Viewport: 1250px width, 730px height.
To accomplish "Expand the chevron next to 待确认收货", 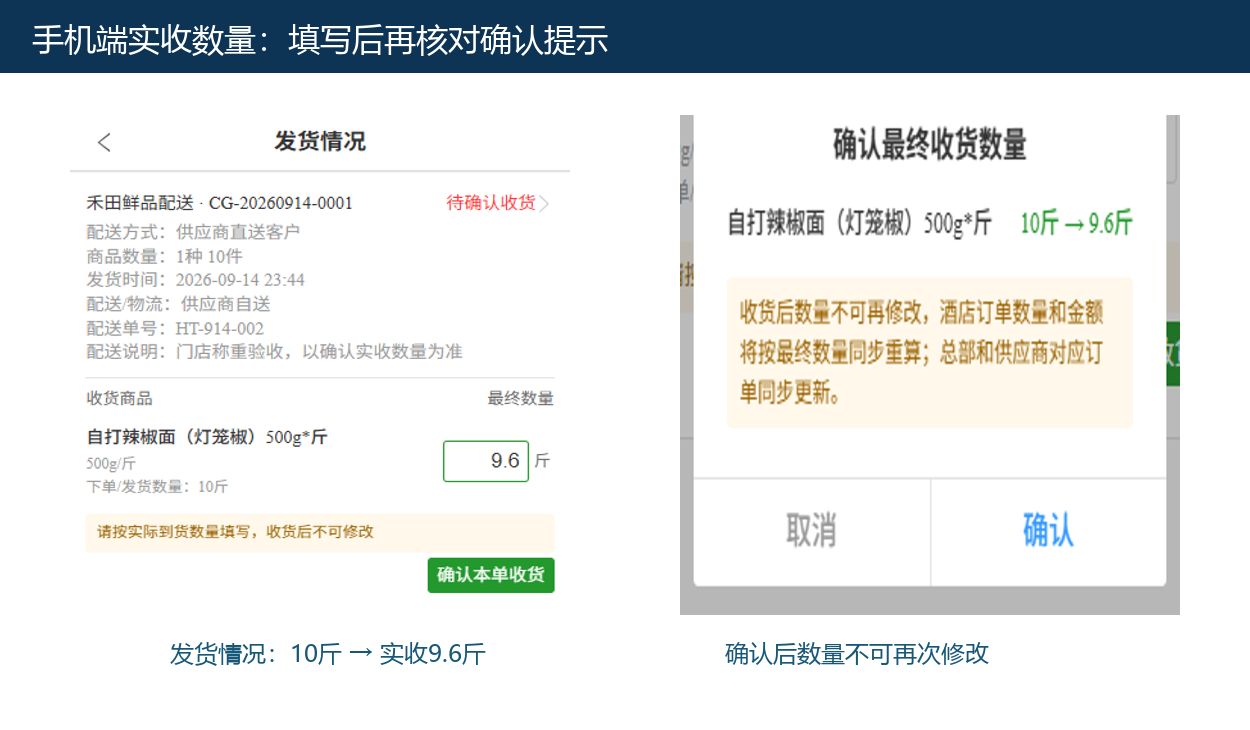I will pyautogui.click(x=544, y=204).
